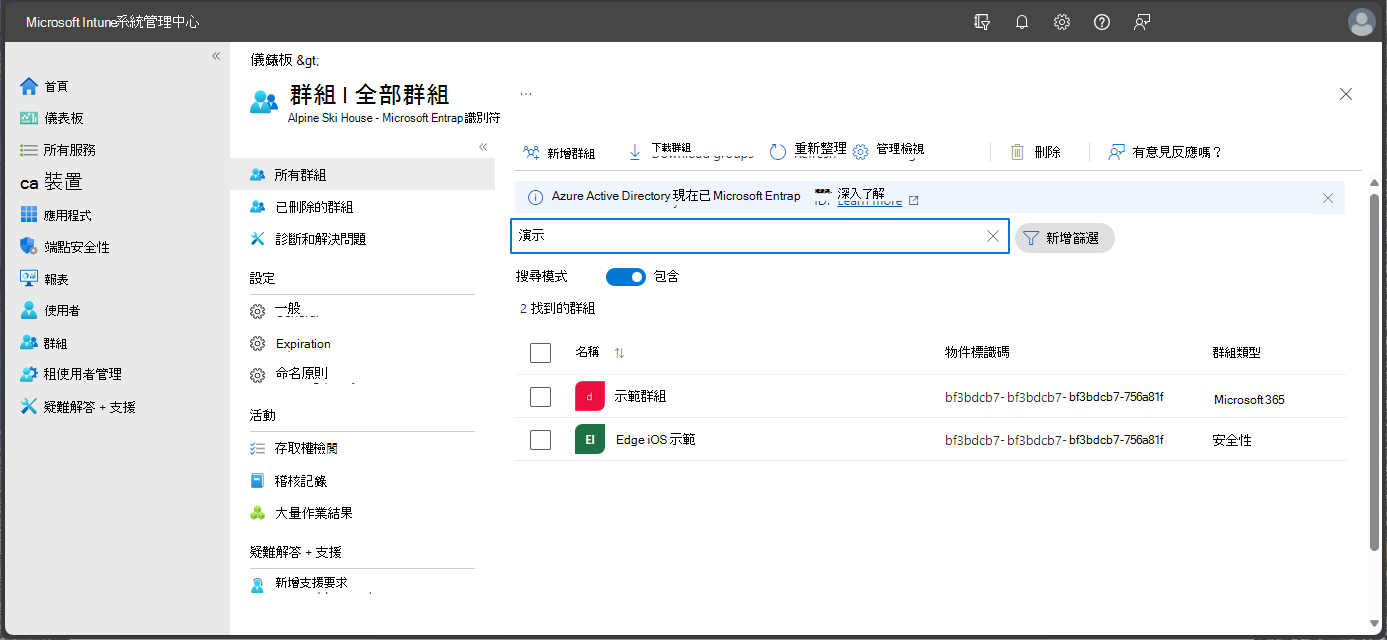Click the 使用者 person icon

pyautogui.click(x=29, y=311)
